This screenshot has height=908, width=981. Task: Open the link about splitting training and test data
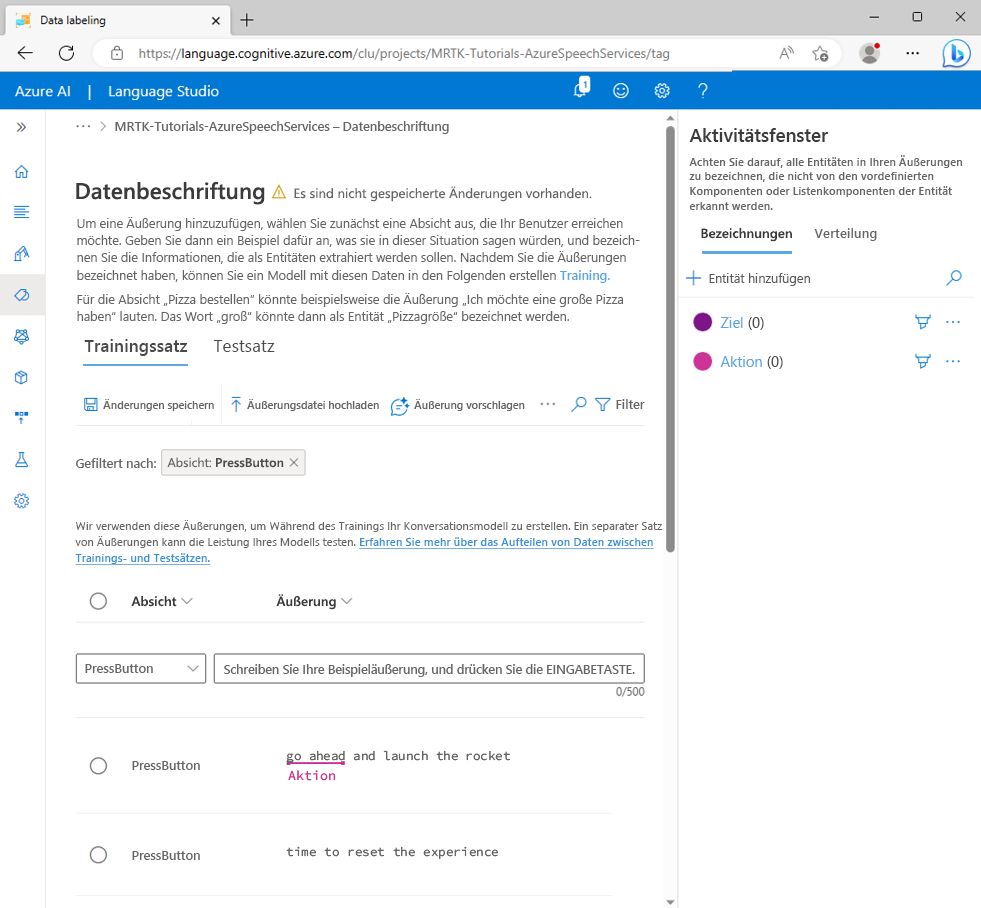point(364,550)
